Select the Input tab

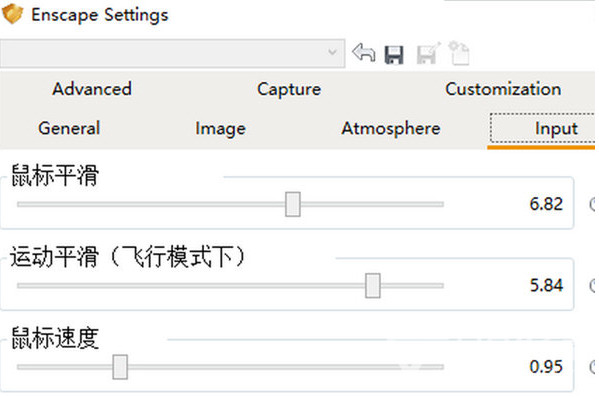pyautogui.click(x=542, y=128)
